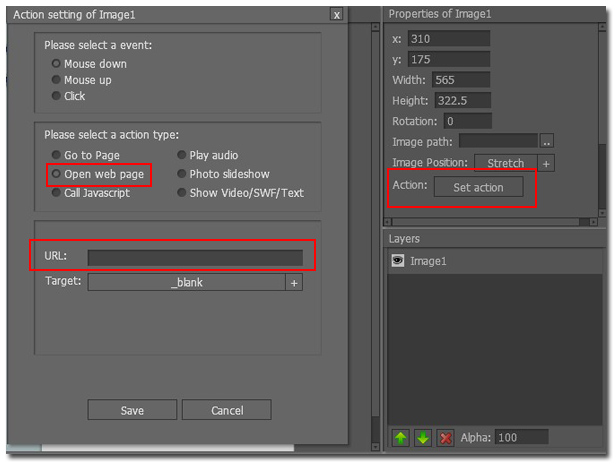Choose Show Video/SWF/Text action type
Screen dimensions: 616x470
(182, 193)
